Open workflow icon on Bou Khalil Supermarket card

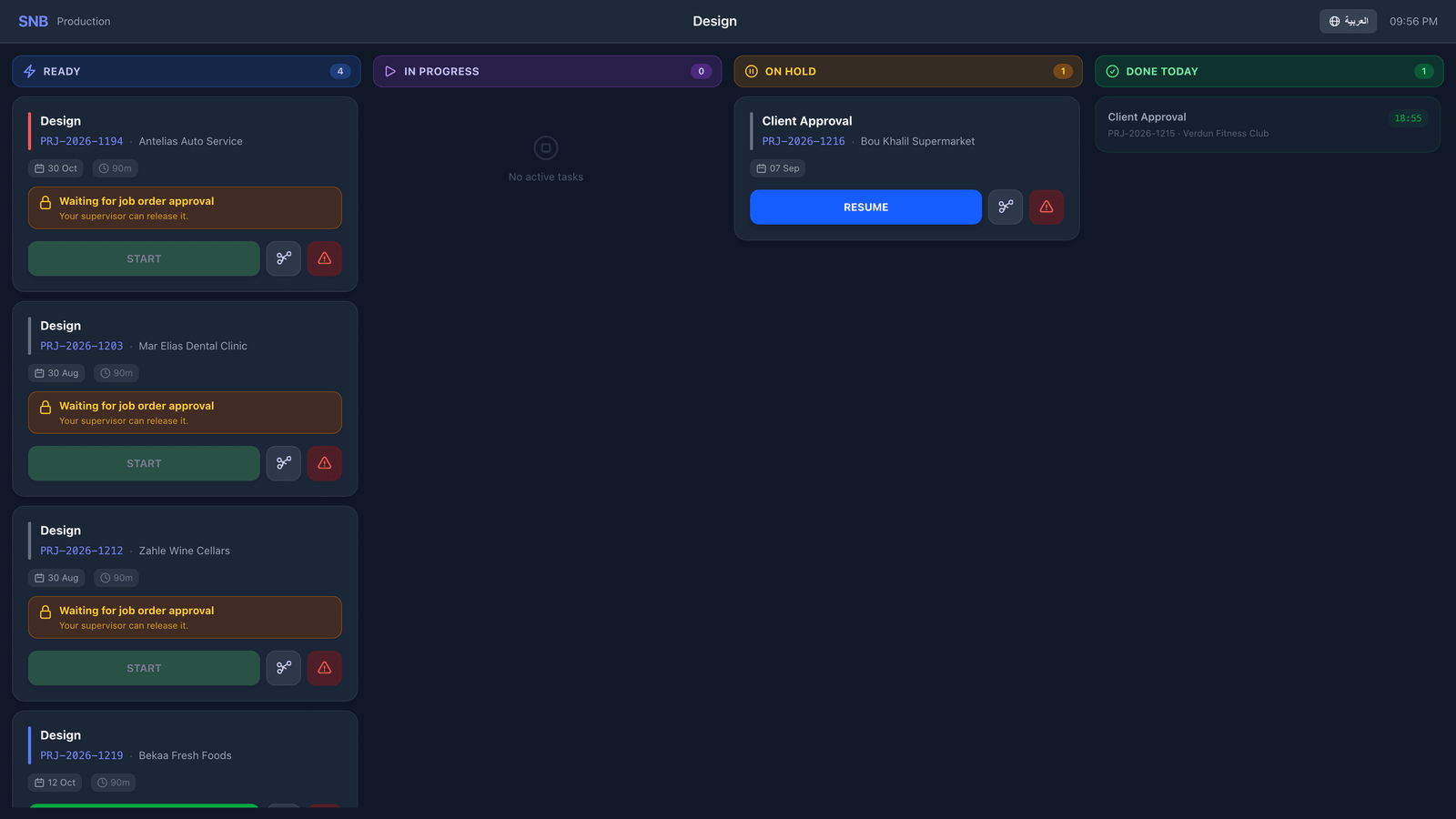(x=1006, y=207)
